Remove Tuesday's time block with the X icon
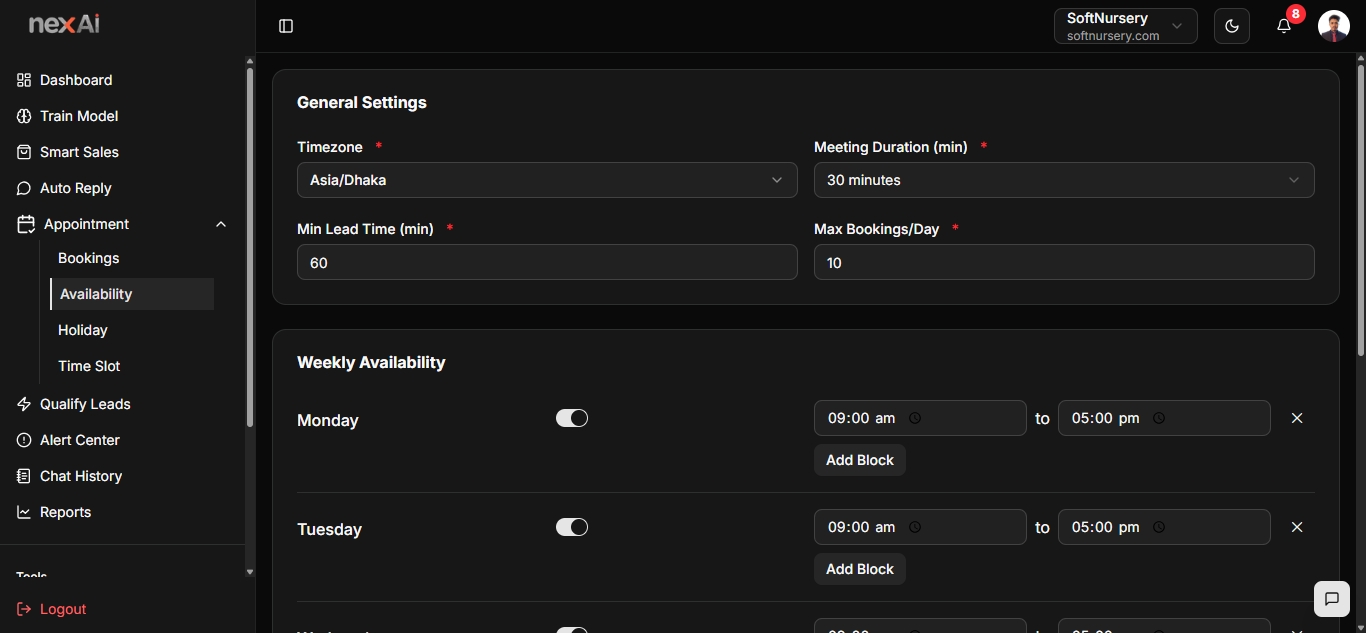This screenshot has height=633, width=1366. (x=1297, y=527)
